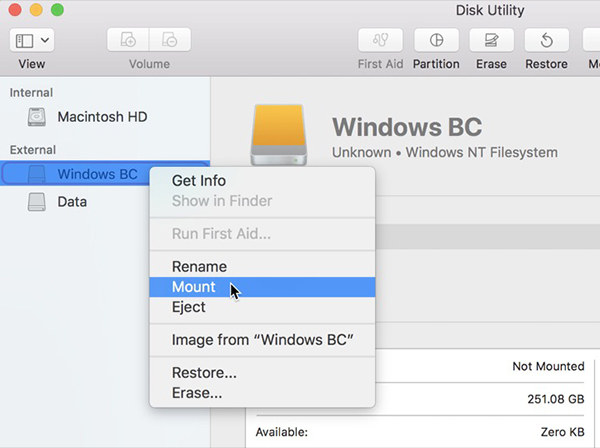
Task: Select the Macintosh HD disk
Action: (101, 117)
